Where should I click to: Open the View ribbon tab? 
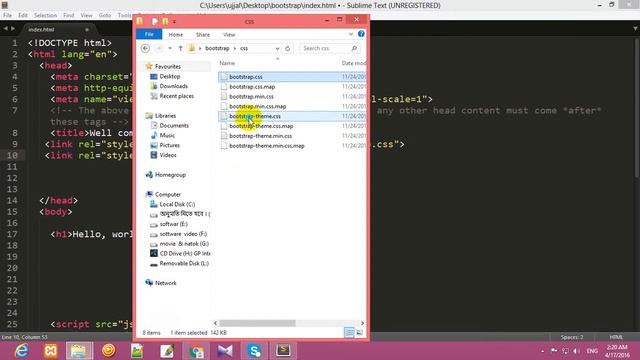pyautogui.click(x=229, y=34)
